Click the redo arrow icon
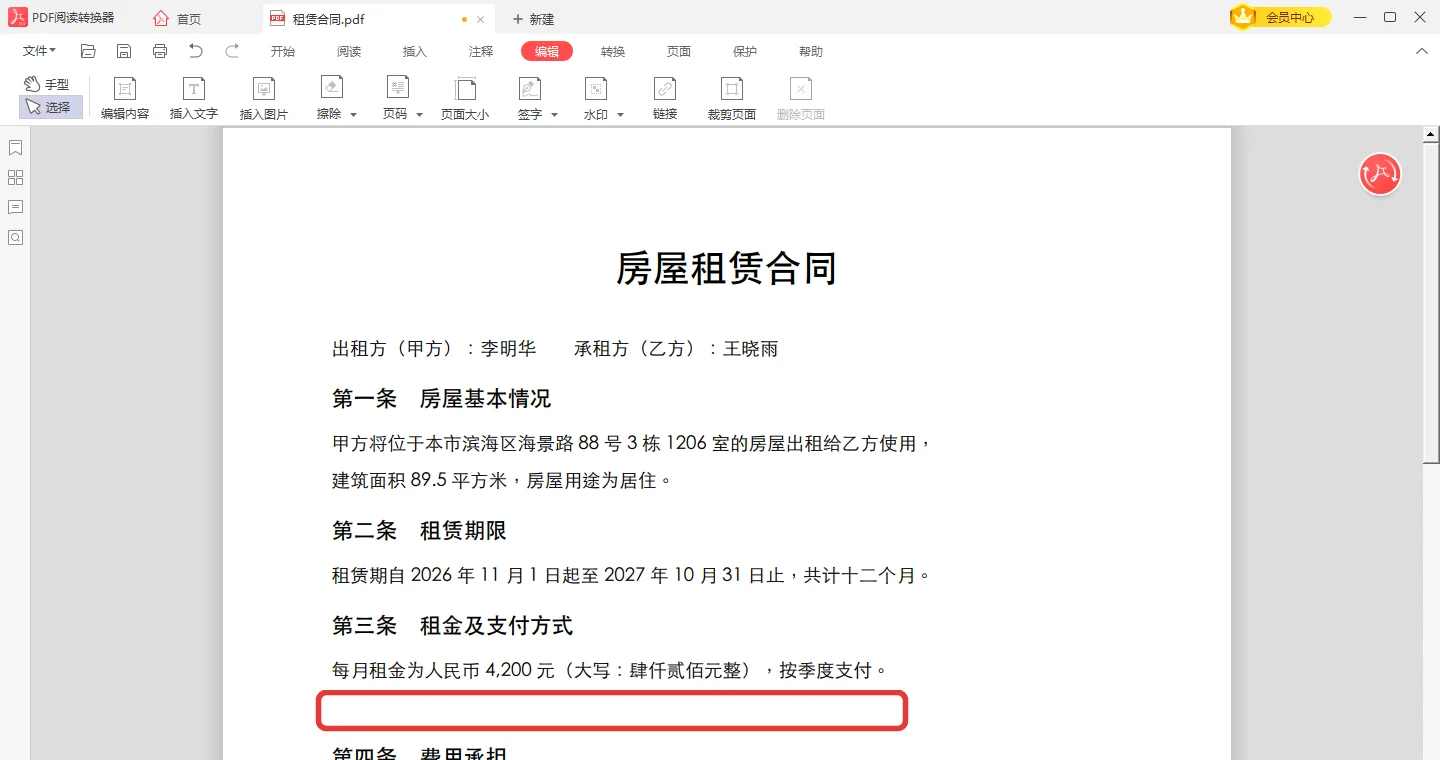1440x760 pixels. coord(232,51)
